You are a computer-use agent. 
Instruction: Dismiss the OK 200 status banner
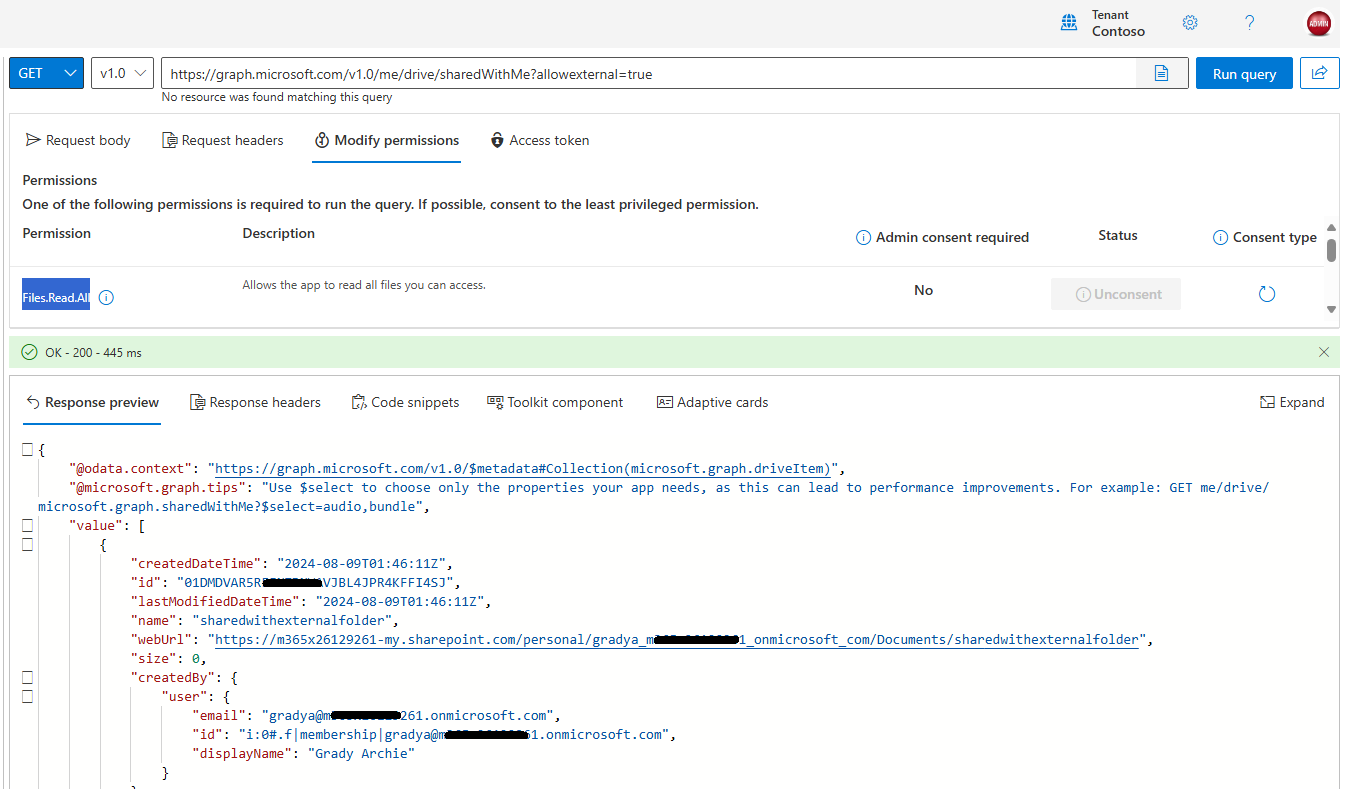tap(1324, 352)
